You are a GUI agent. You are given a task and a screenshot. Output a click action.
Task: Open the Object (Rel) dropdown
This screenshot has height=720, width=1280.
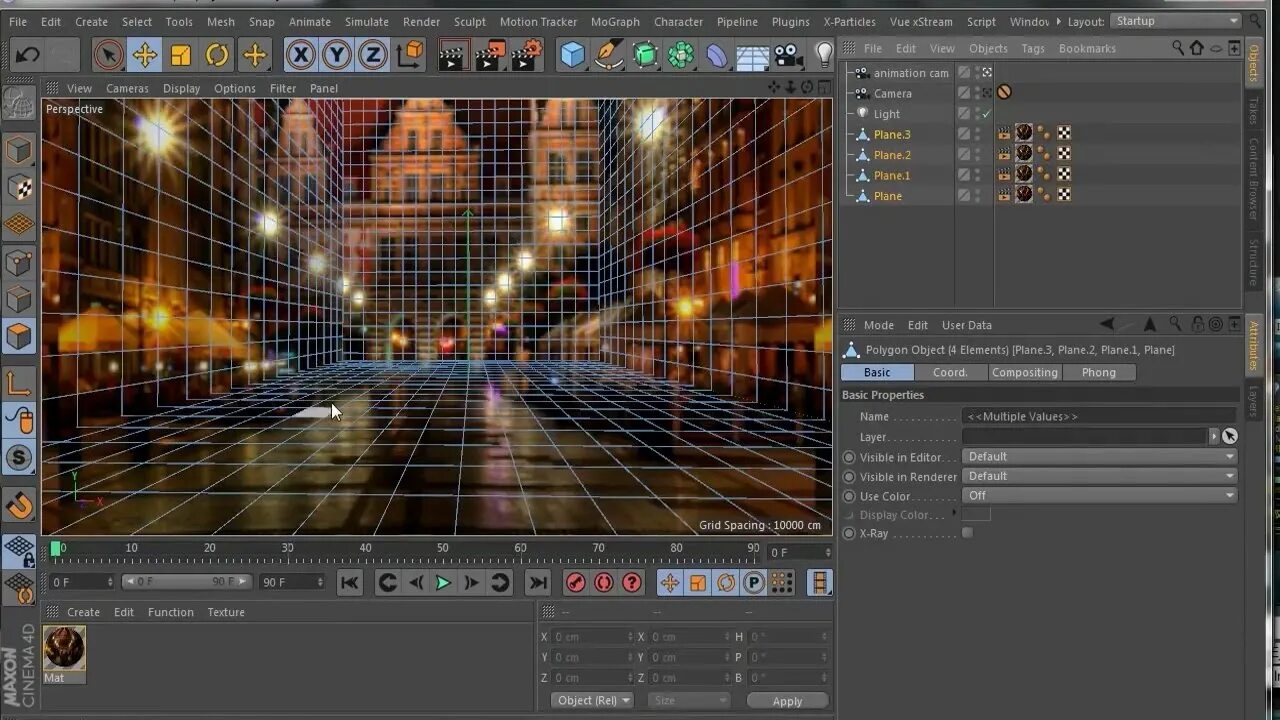click(592, 700)
